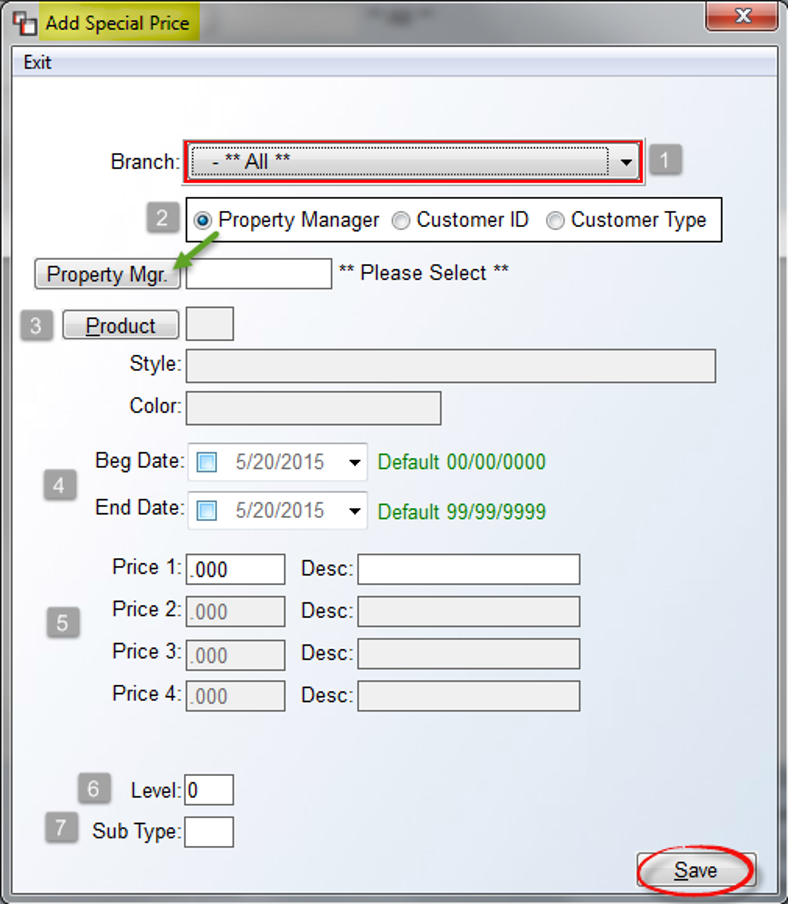Click the Beg Date value 5/20/2015
The width and height of the screenshot is (788, 904).
(280, 462)
